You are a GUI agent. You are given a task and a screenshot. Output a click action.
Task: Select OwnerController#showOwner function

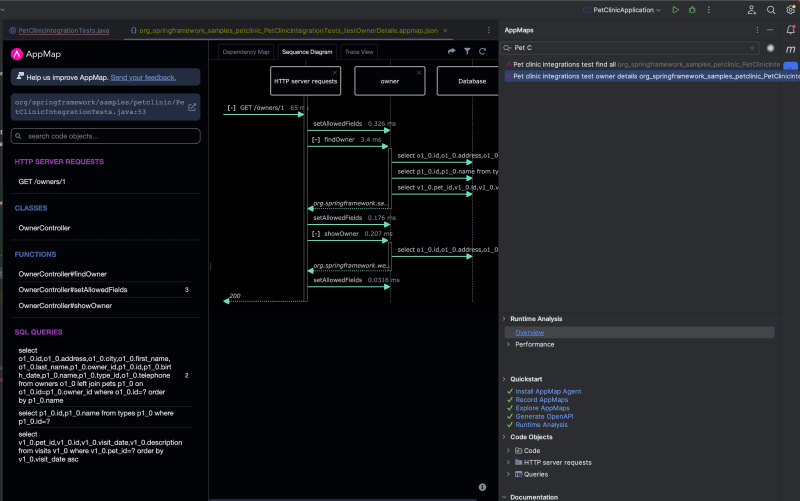pyautogui.click(x=65, y=306)
